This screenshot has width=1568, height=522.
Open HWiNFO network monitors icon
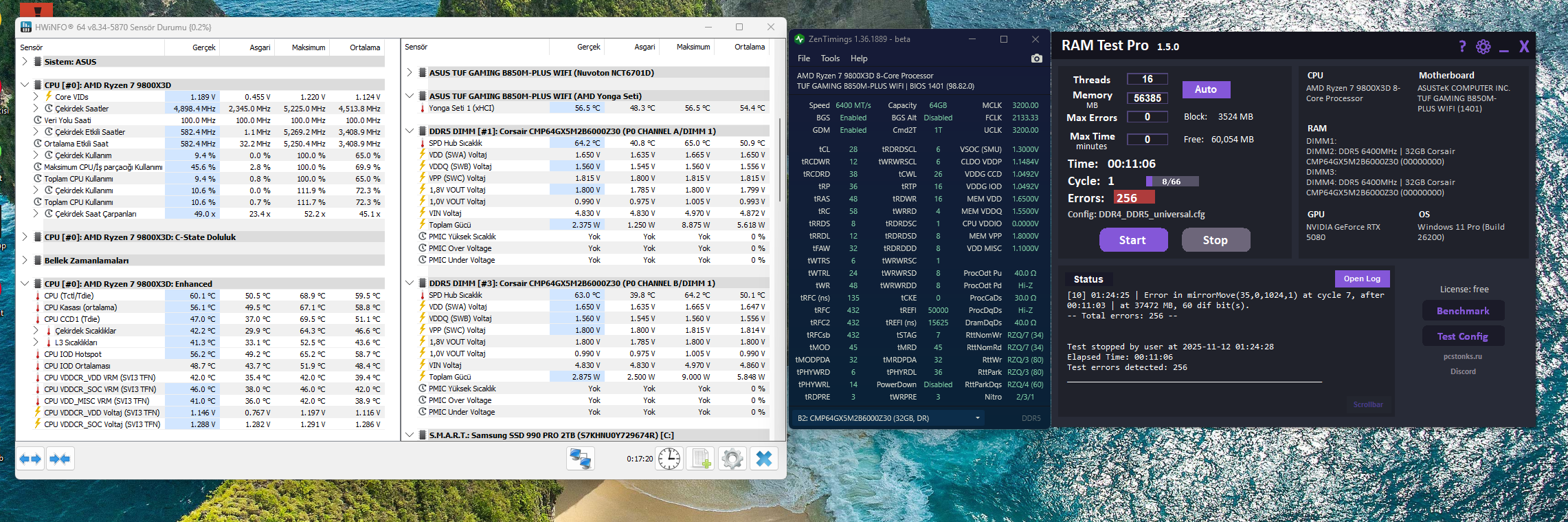pyautogui.click(x=581, y=459)
